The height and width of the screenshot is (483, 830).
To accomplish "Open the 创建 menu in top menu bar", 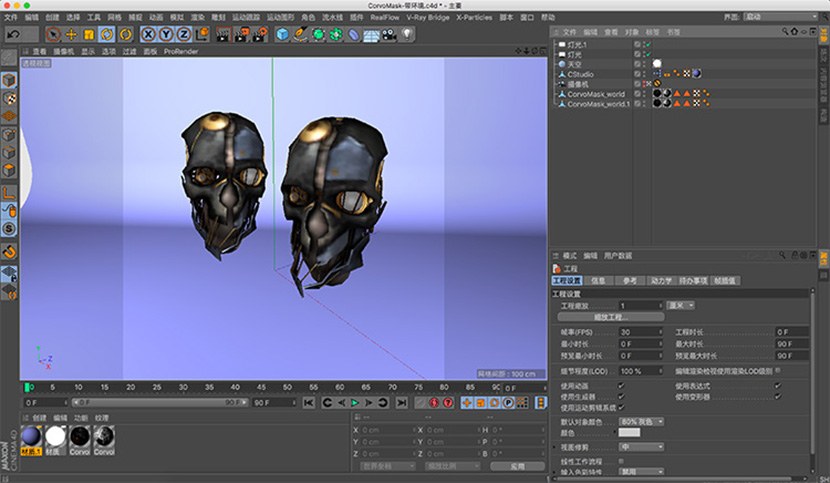I will [x=52, y=17].
